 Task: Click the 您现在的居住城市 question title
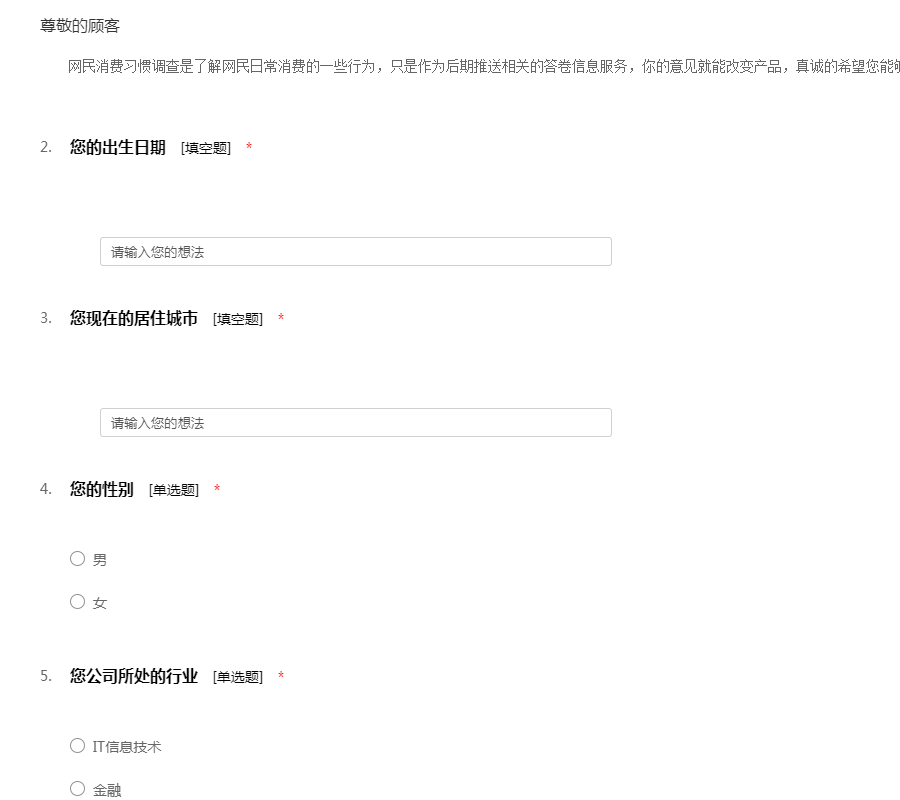click(x=134, y=319)
